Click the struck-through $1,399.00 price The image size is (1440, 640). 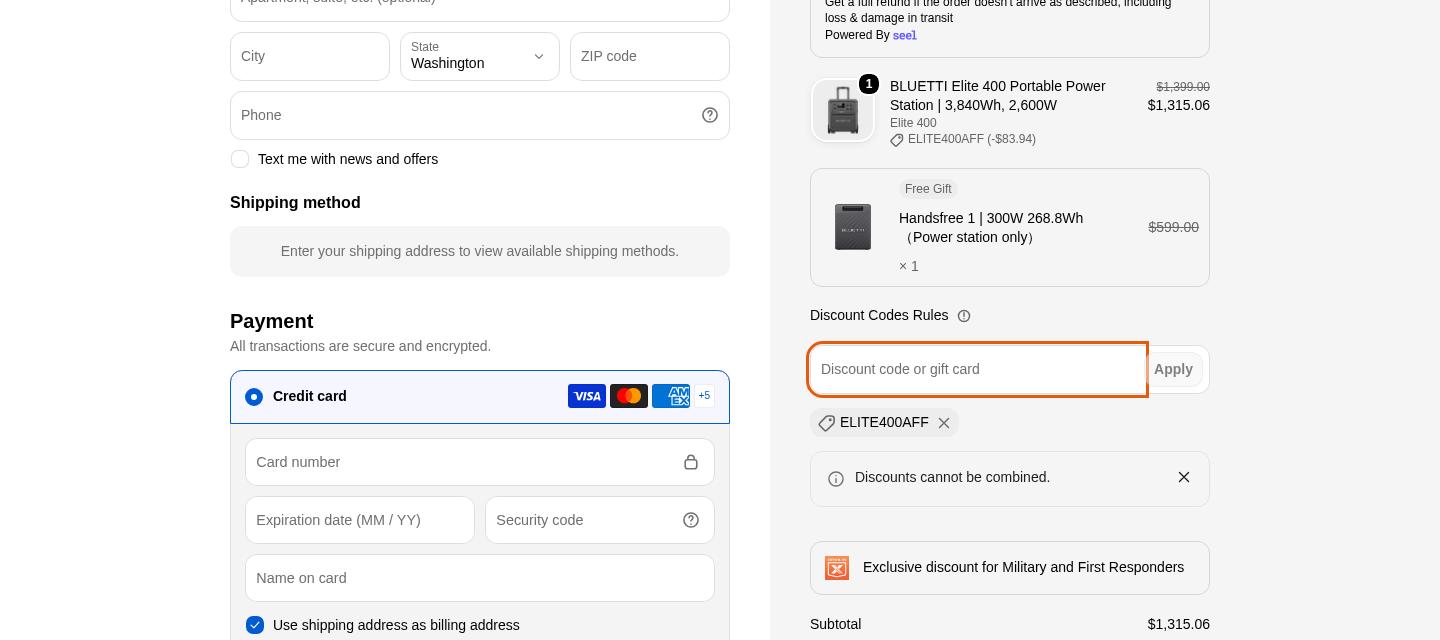1183,87
